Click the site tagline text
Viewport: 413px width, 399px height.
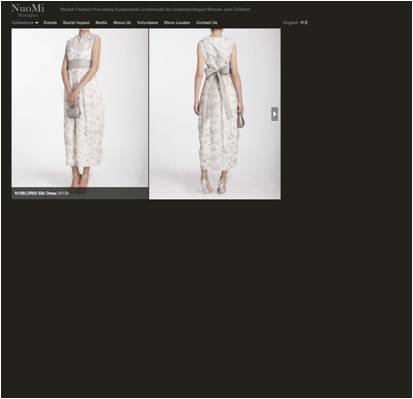(155, 10)
